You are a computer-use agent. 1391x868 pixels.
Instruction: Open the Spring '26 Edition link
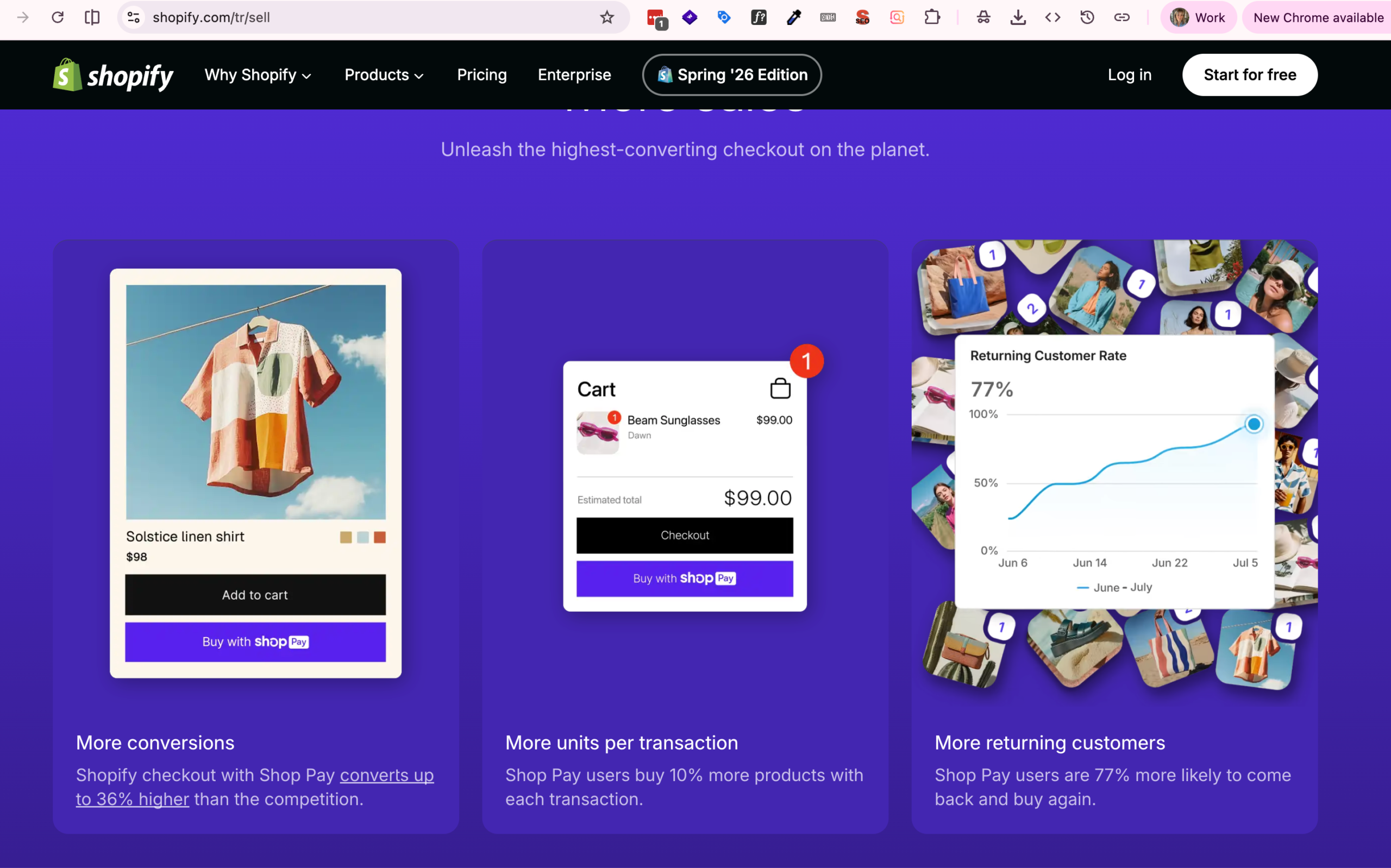pyautogui.click(x=732, y=74)
